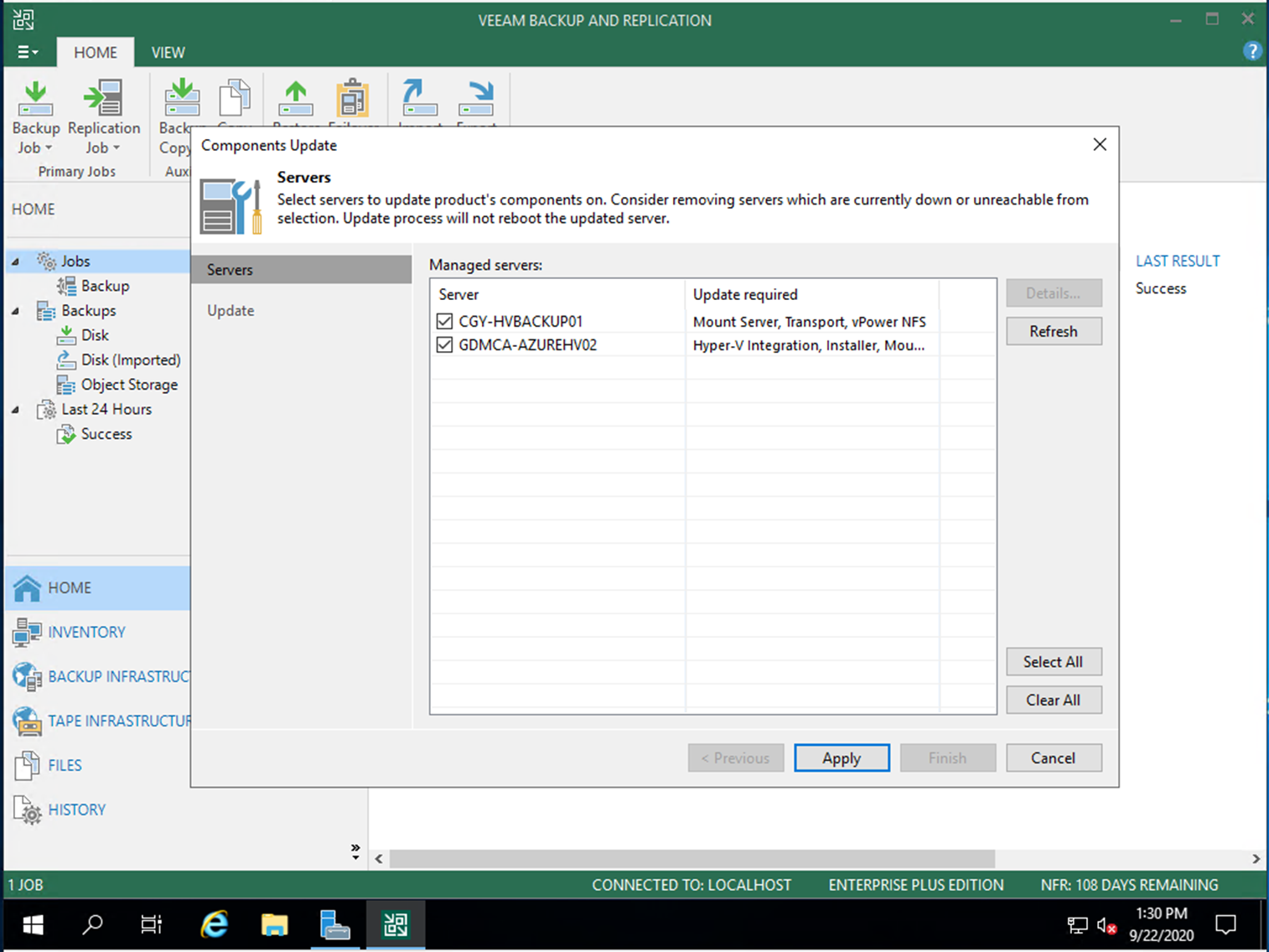Click the Failover Plan clipboard ribbon icon
The height and width of the screenshot is (952, 1269).
(x=353, y=99)
